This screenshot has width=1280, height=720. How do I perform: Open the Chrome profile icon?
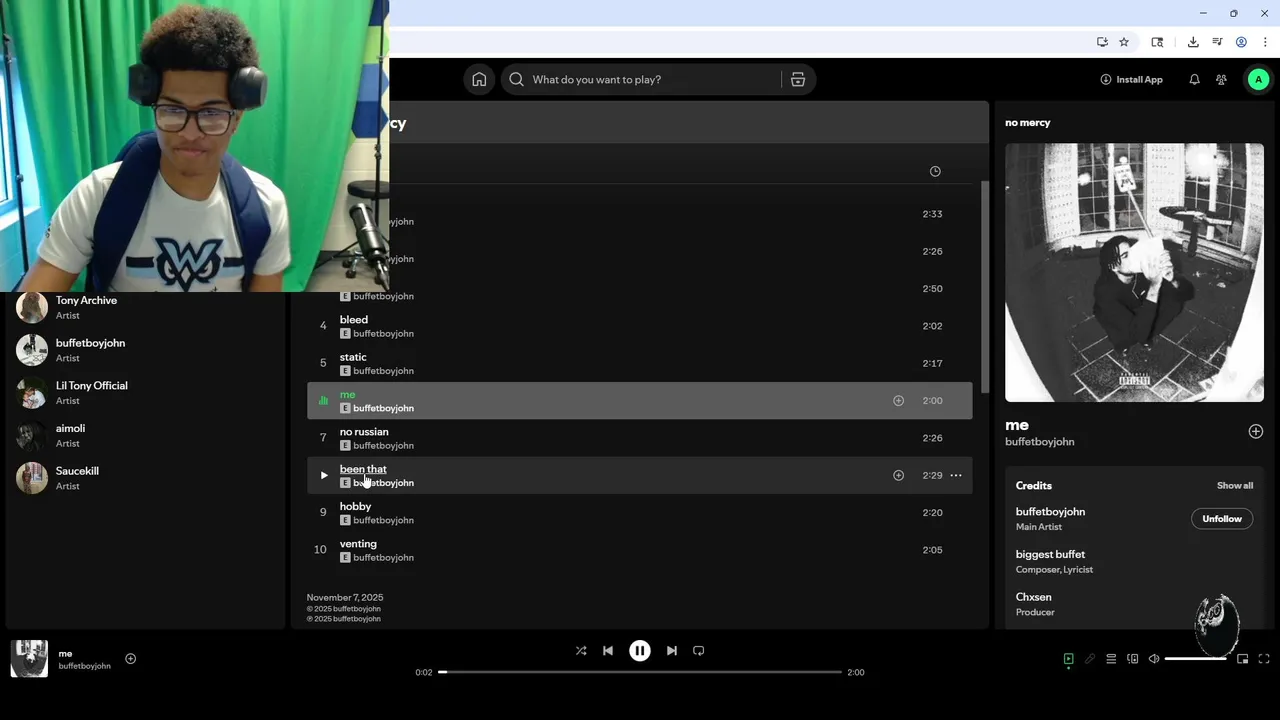pos(1241,42)
